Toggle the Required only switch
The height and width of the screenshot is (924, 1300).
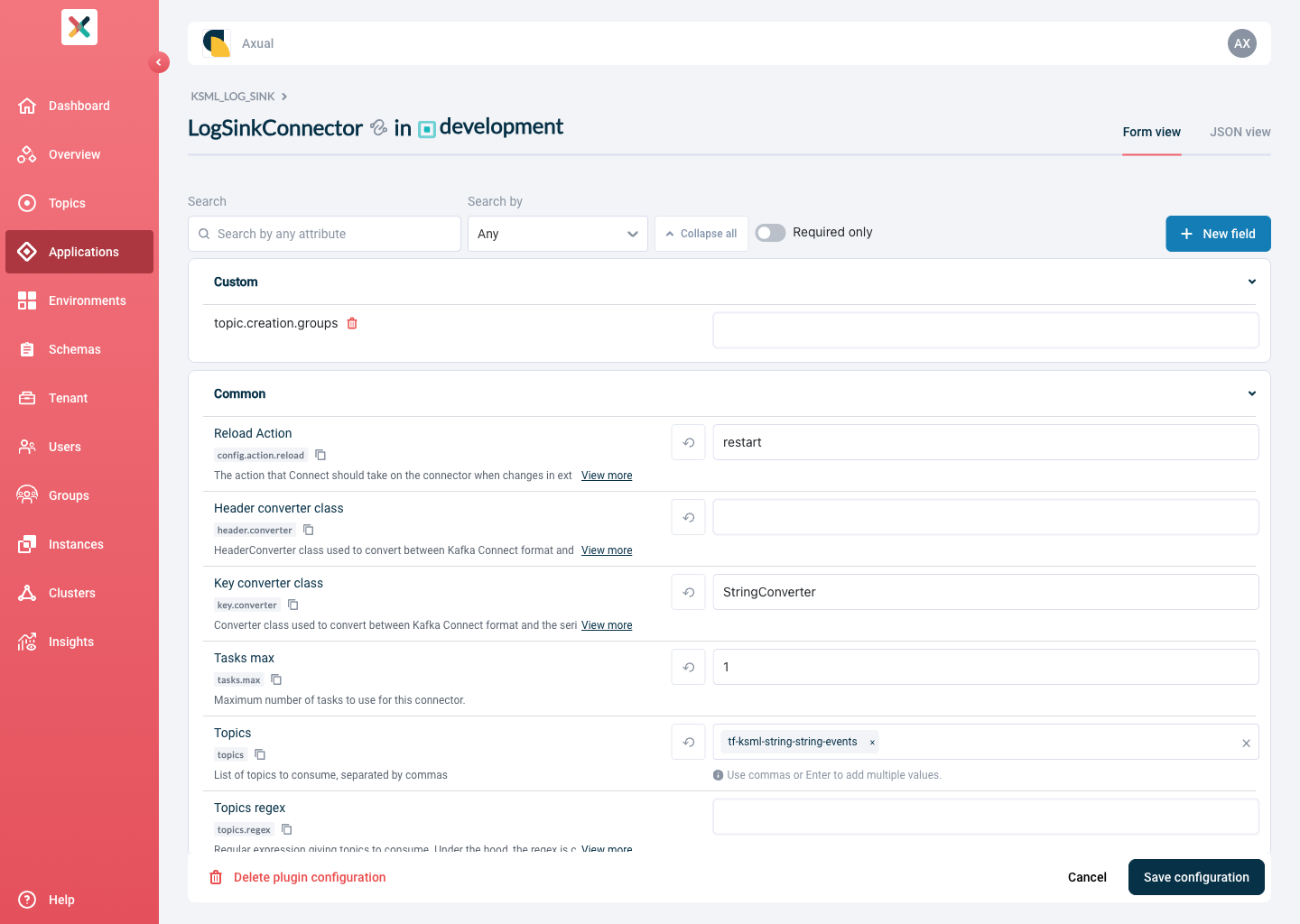point(770,233)
